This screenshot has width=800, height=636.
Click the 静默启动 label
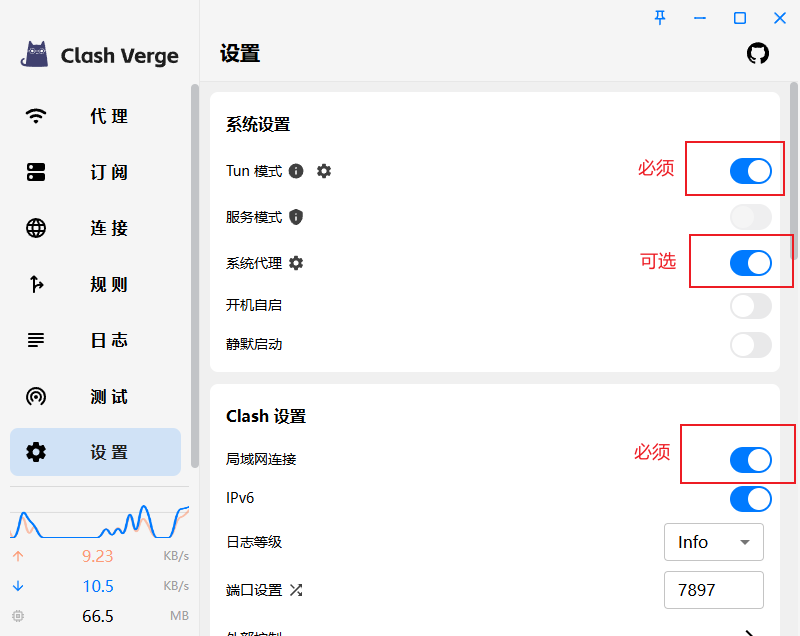pyautogui.click(x=254, y=344)
